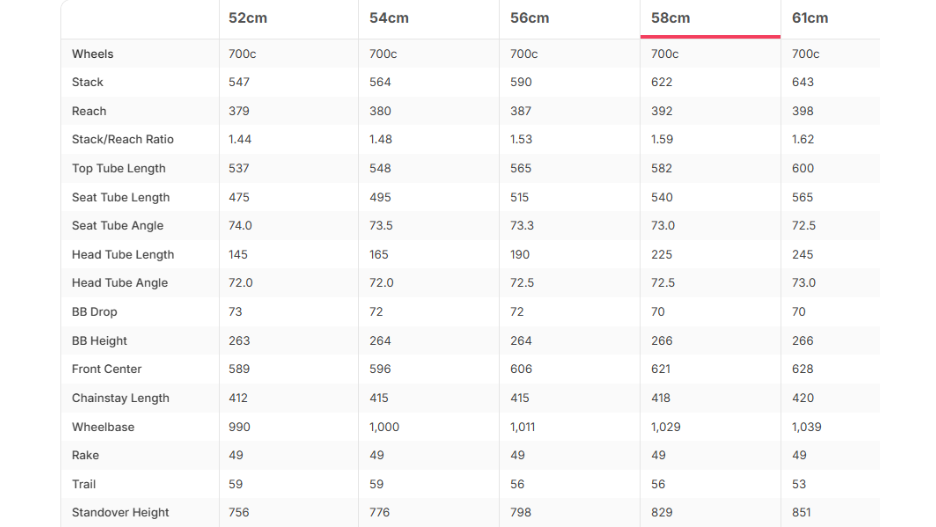This screenshot has height=527, width=936.
Task: Click the 58cm Standover Height value 829
Action: click(x=661, y=512)
